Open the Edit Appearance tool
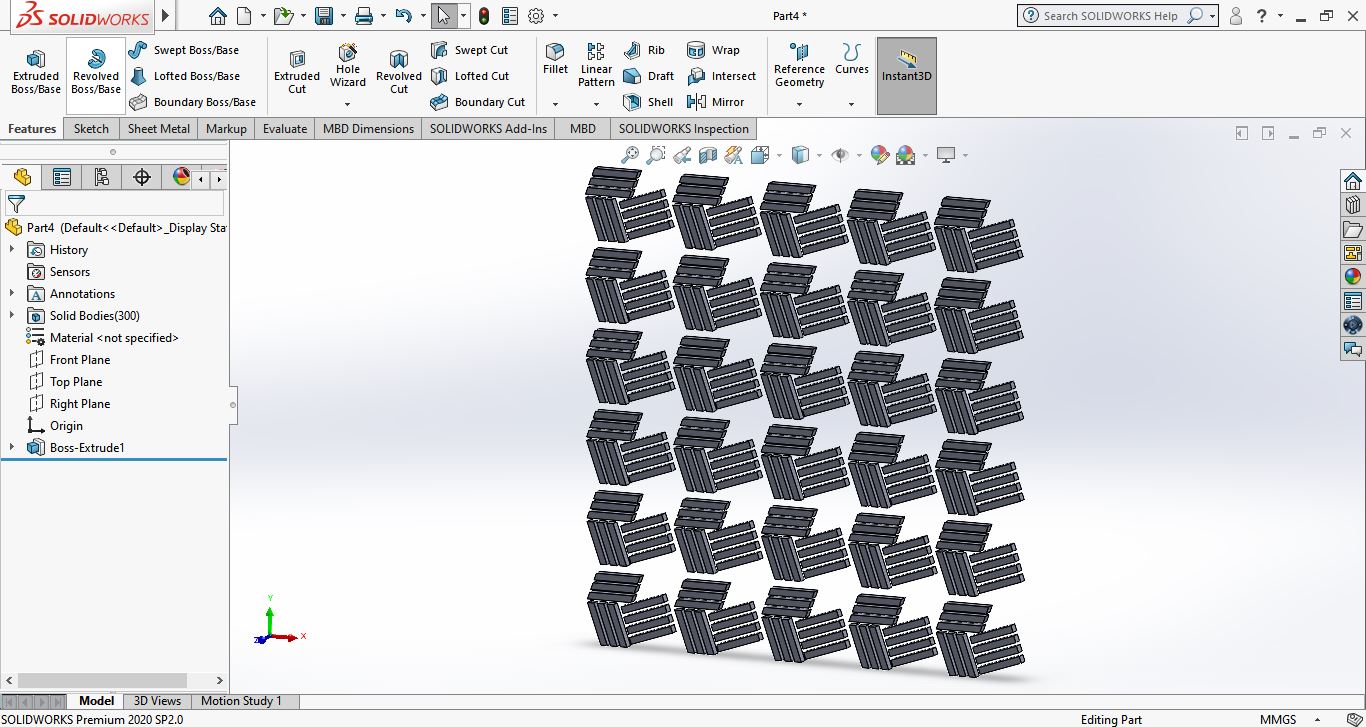Screen dimensions: 1366x727 pyautogui.click(x=879, y=155)
